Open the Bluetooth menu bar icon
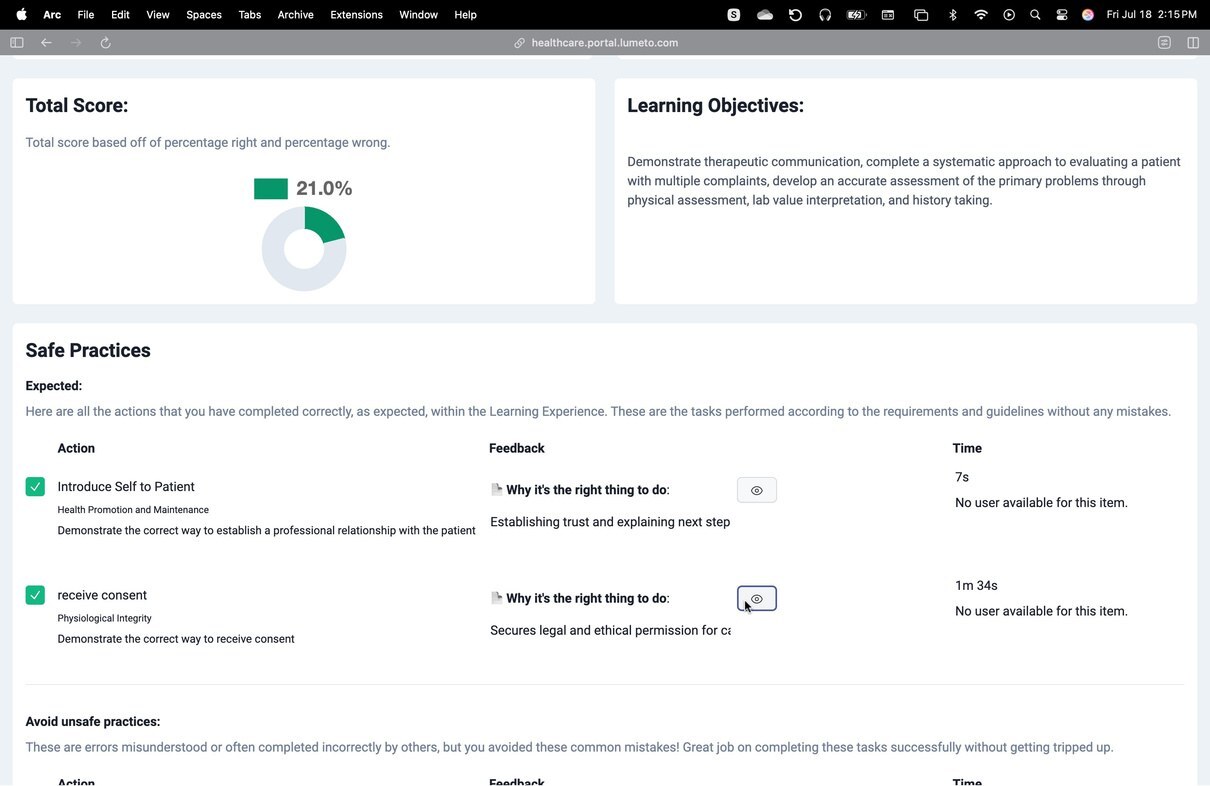1210x786 pixels. click(952, 15)
